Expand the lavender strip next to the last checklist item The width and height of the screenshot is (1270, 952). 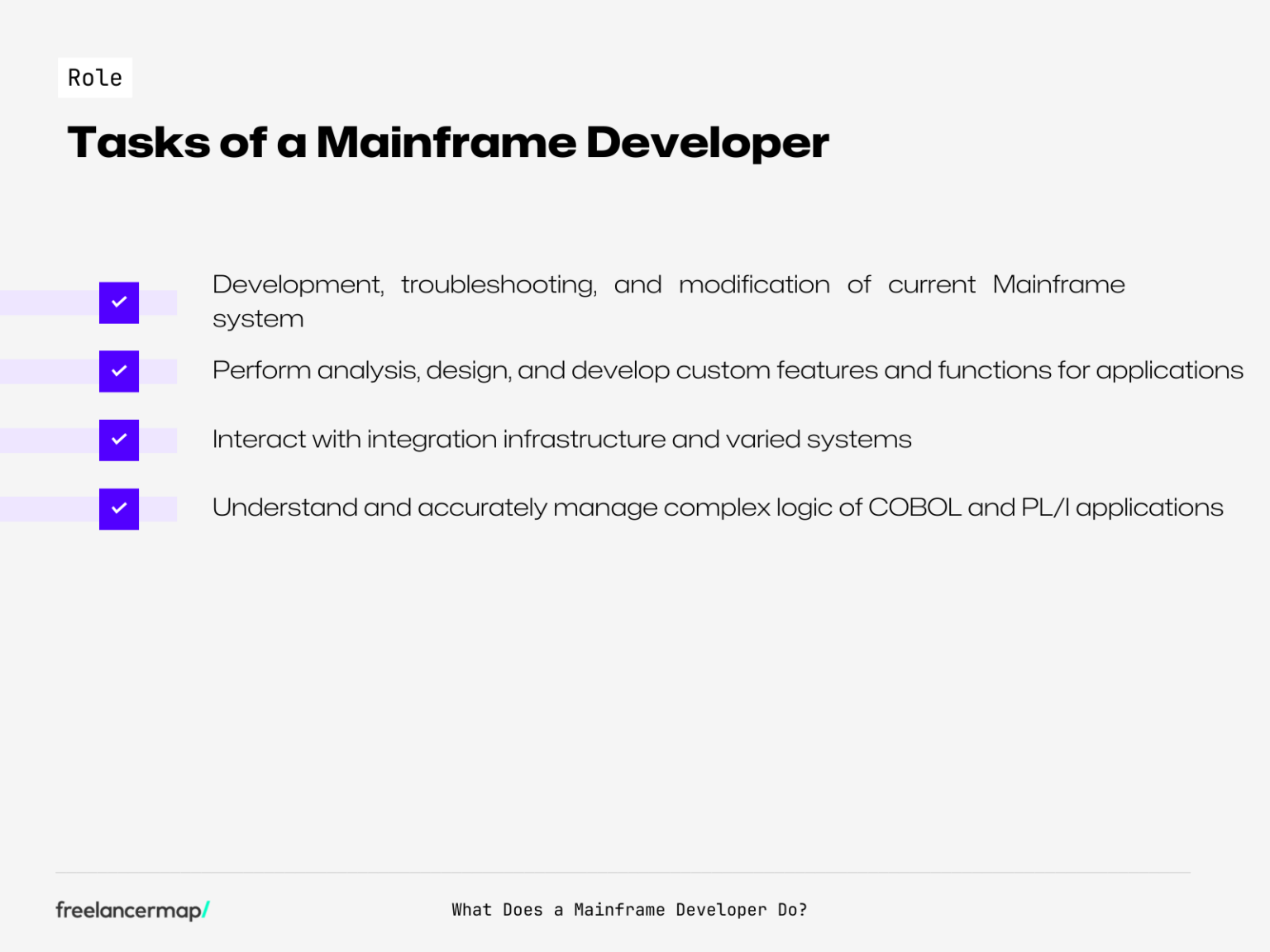(50, 508)
